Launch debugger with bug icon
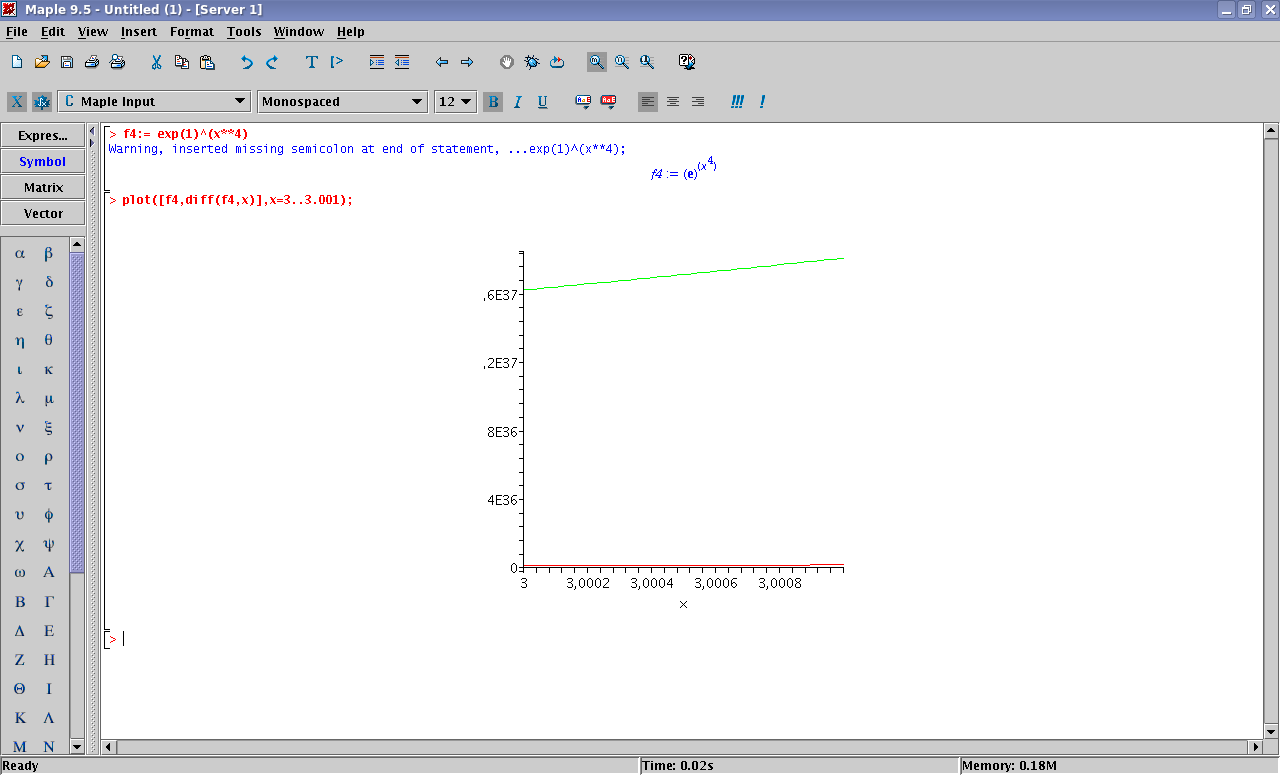This screenshot has width=1280, height=775. (x=532, y=62)
